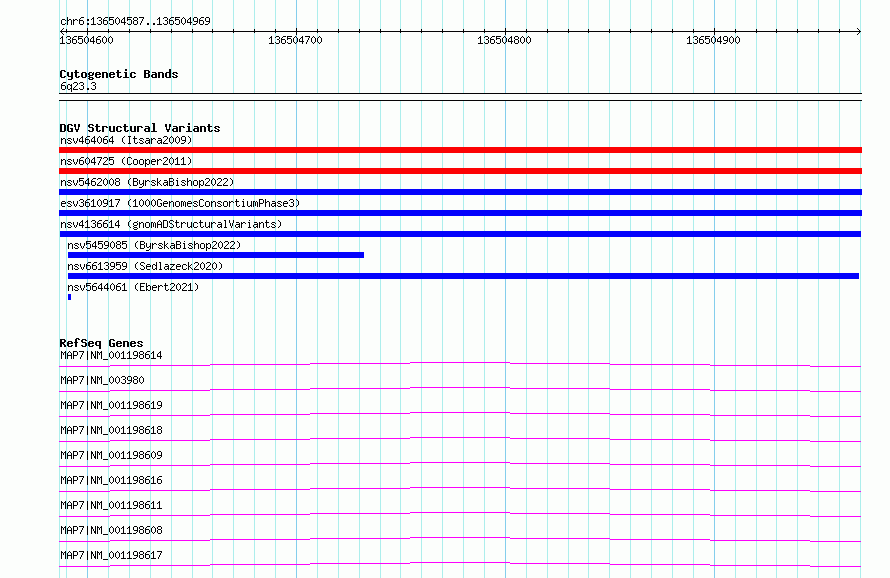Open the MAP7|NM_001198617 transcript label

(x=111, y=555)
